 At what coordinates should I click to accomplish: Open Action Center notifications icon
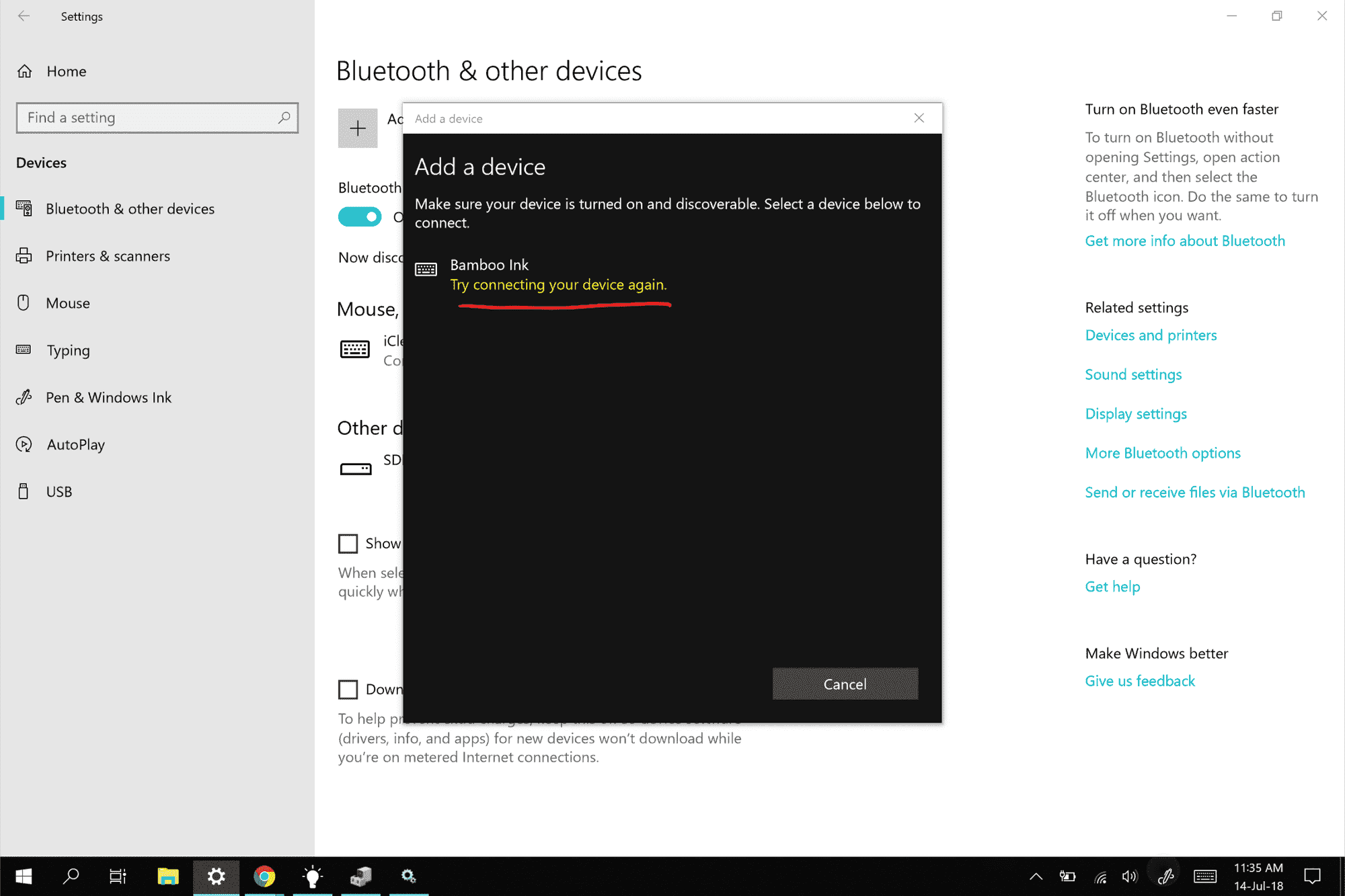point(1312,877)
